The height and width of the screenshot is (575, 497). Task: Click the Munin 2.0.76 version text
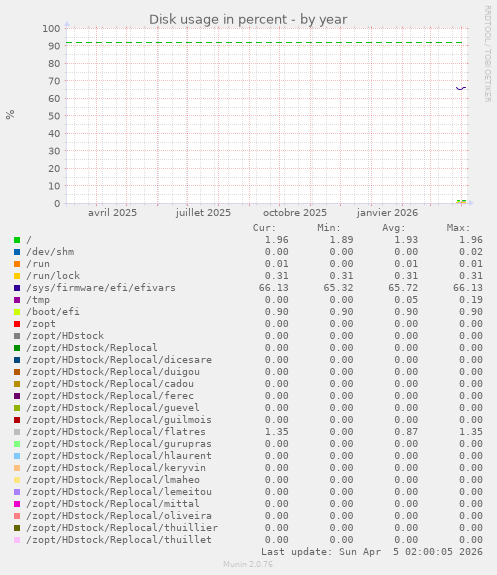tap(248, 564)
